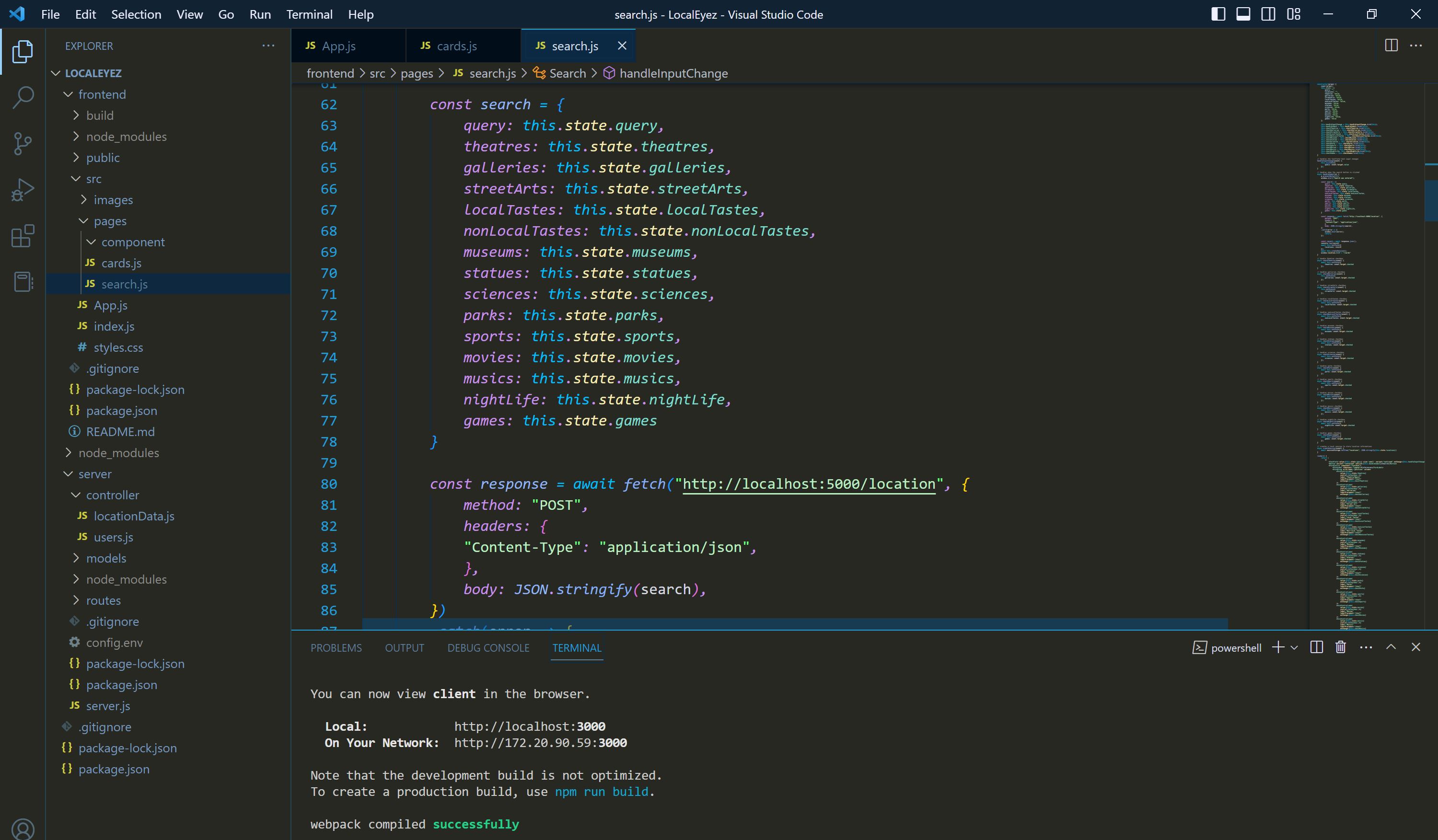The image size is (1438, 840).
Task: Open Run and Debug view
Action: point(23,190)
